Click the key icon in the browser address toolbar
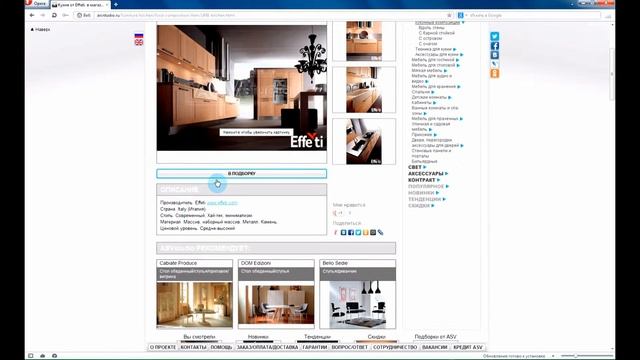 click(x=65, y=15)
